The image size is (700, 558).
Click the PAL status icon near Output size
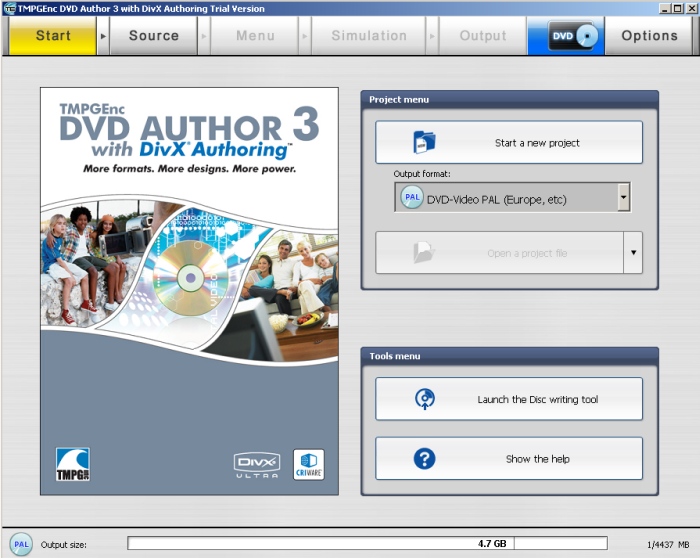[x=21, y=544]
